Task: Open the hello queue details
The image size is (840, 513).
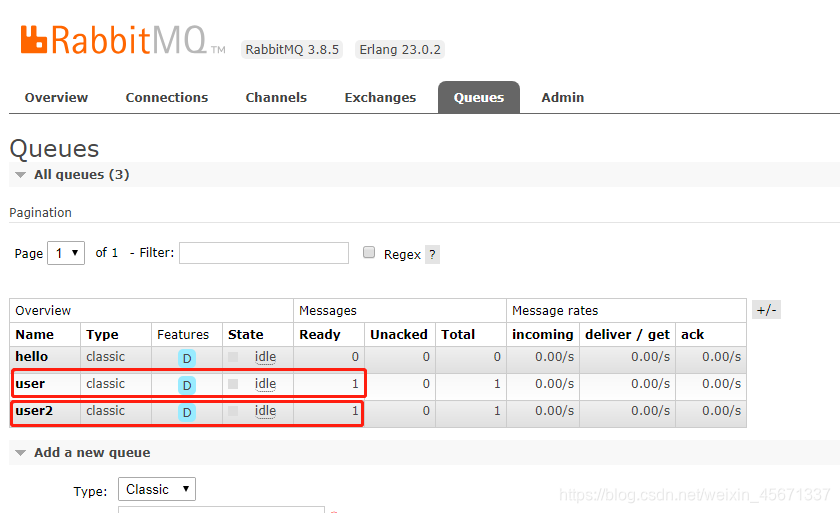Action: 32,357
